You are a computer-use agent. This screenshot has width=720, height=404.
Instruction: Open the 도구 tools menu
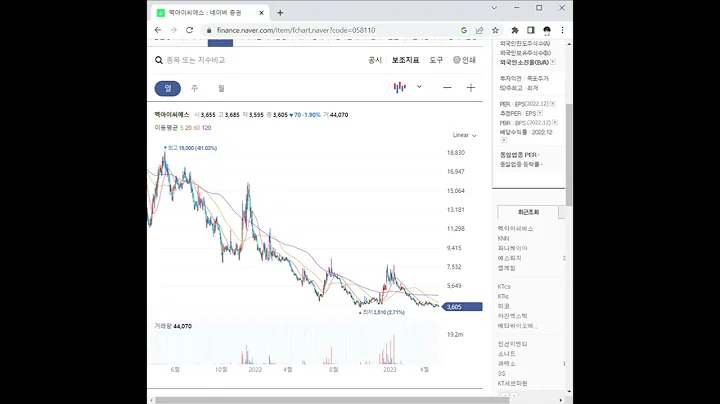436,60
